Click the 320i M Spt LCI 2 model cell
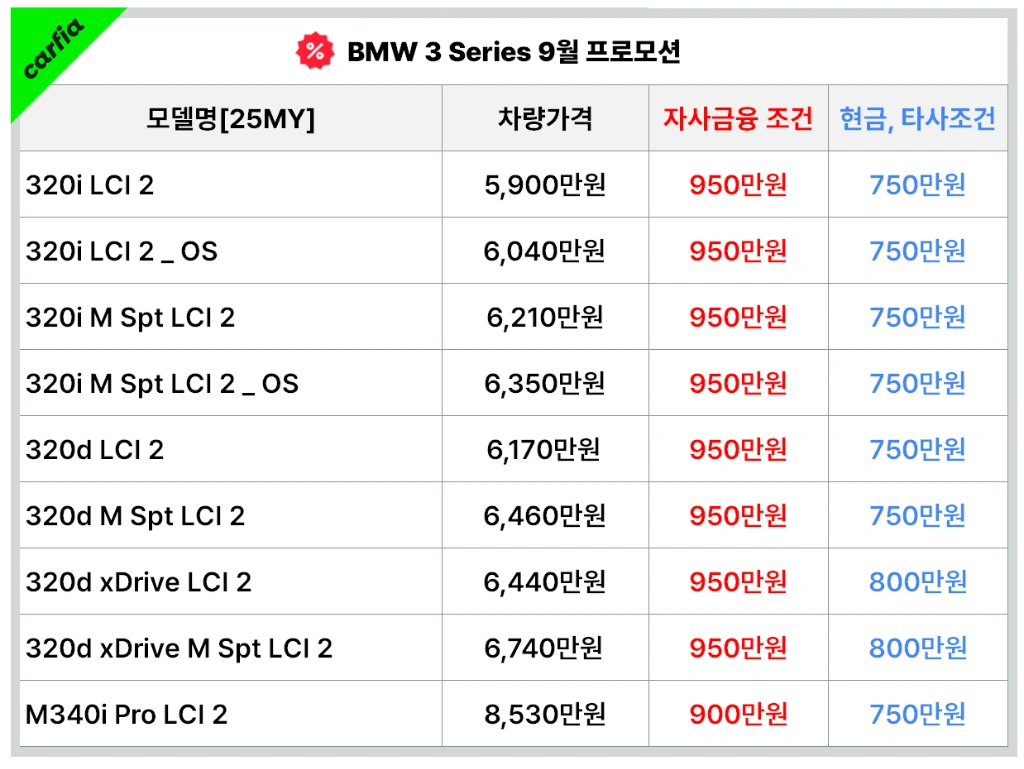1024x769 pixels. (x=130, y=317)
